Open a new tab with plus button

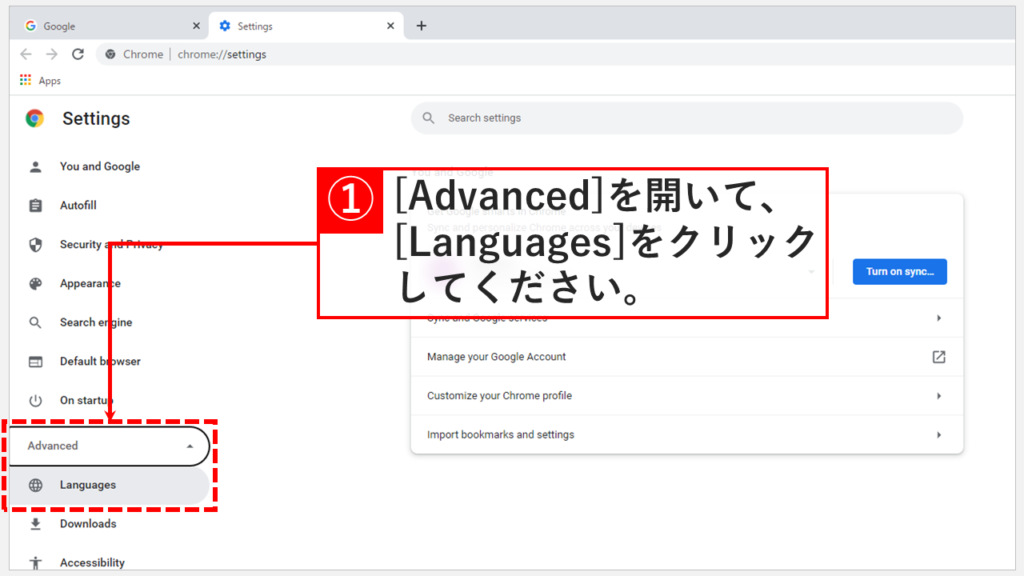point(421,26)
